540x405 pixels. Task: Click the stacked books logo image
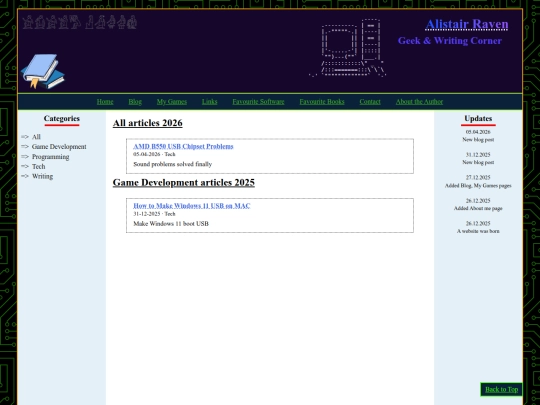(43, 71)
